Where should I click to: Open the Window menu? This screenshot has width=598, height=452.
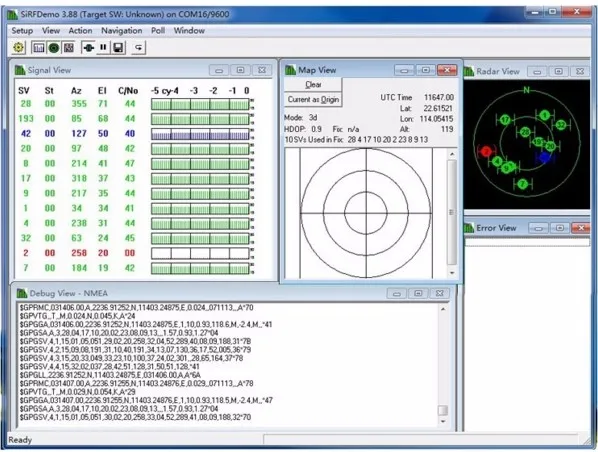coord(189,31)
